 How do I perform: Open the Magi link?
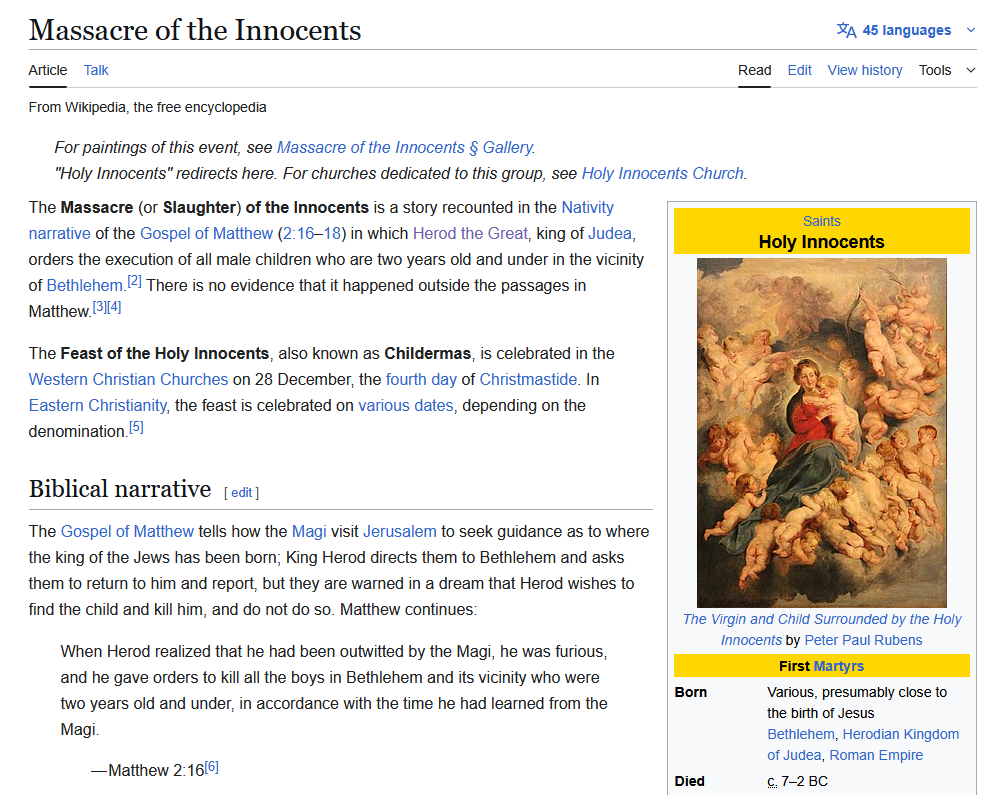(309, 532)
